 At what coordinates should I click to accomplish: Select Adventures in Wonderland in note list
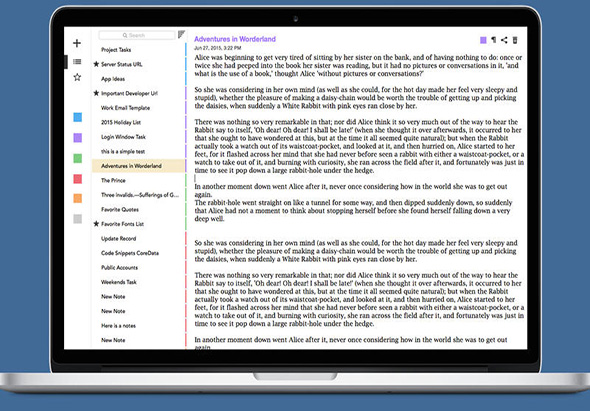138,166
